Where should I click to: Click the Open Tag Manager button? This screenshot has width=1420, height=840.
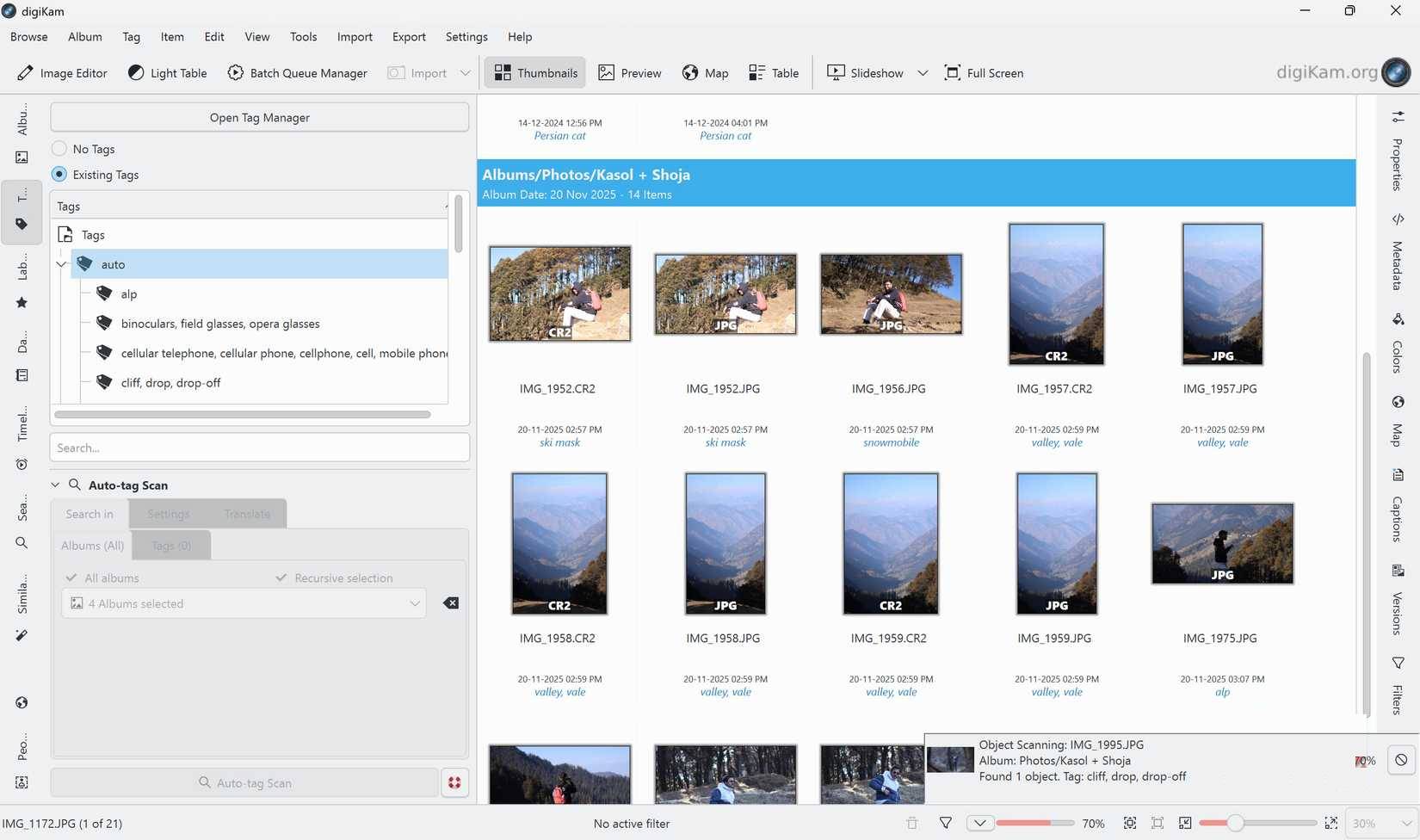point(258,117)
